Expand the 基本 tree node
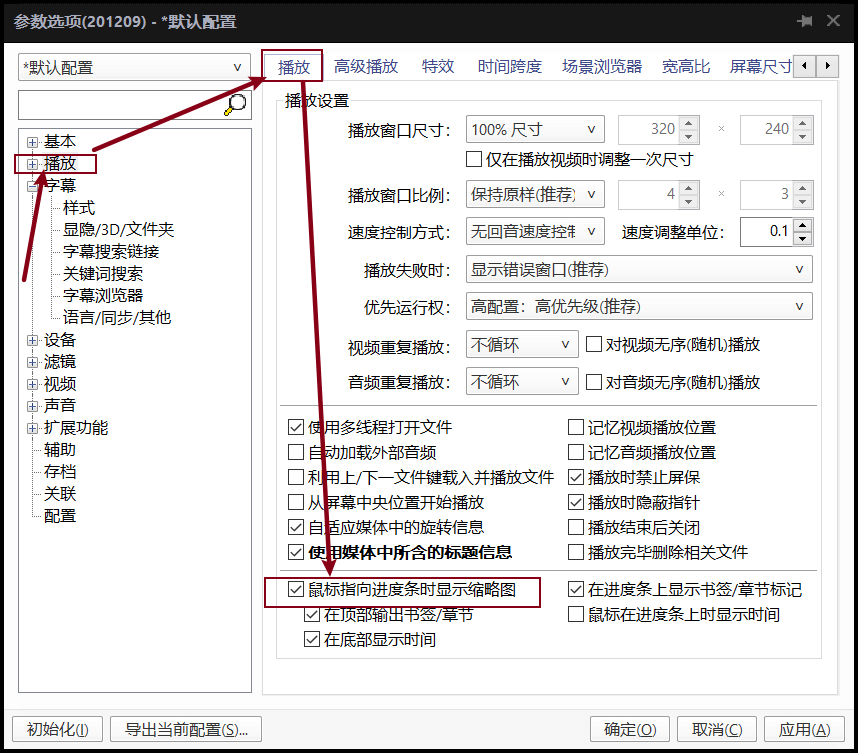The image size is (858, 753). 33,142
